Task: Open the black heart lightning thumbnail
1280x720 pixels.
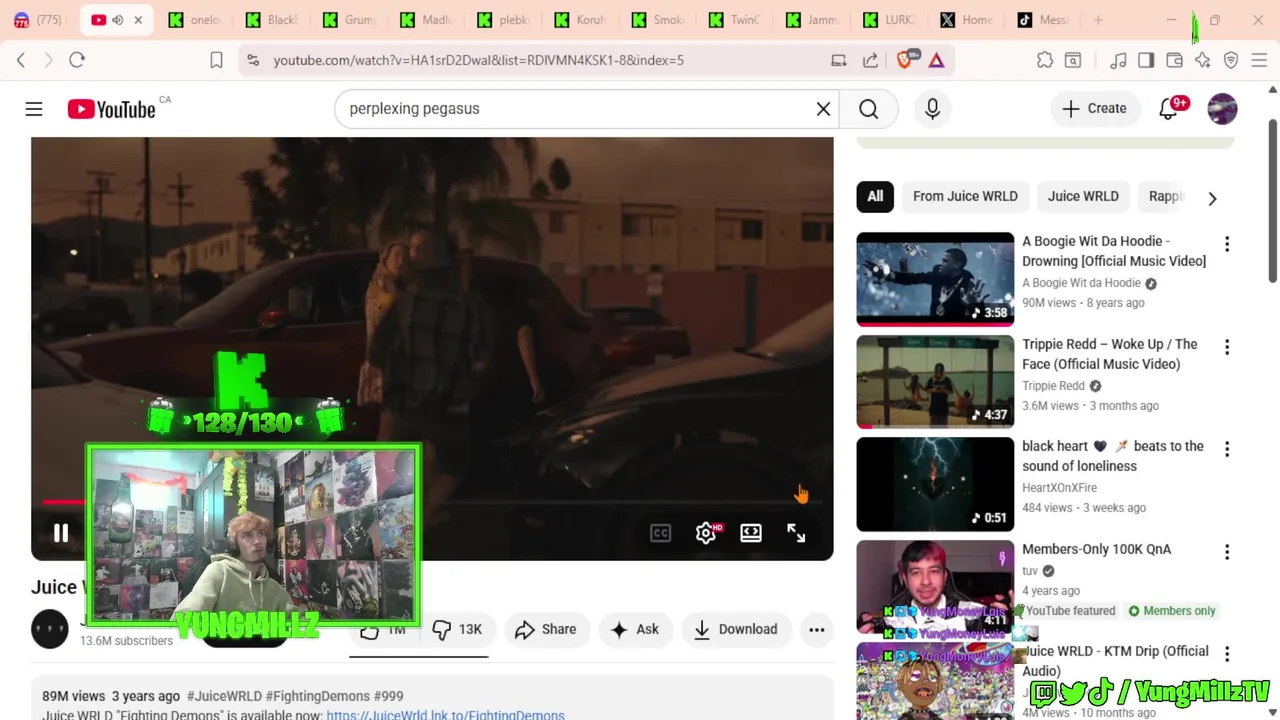Action: tap(935, 484)
